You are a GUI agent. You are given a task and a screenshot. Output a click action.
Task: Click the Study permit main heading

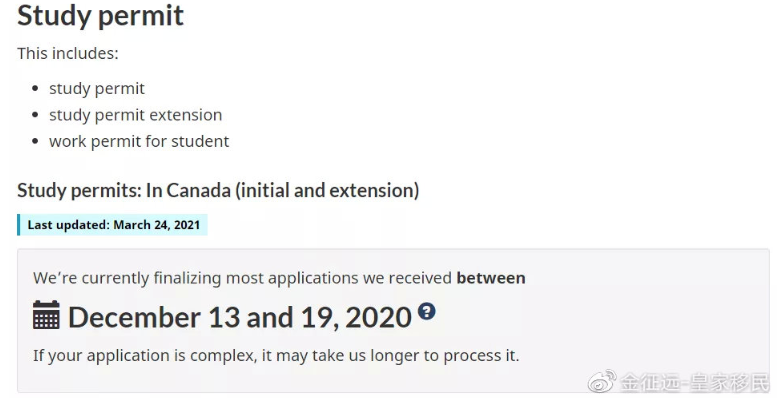point(100,15)
